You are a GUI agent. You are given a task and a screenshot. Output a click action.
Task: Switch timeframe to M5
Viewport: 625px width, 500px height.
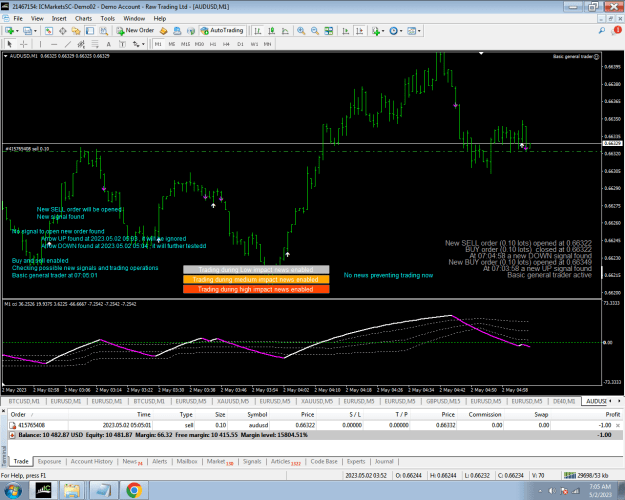coord(172,44)
